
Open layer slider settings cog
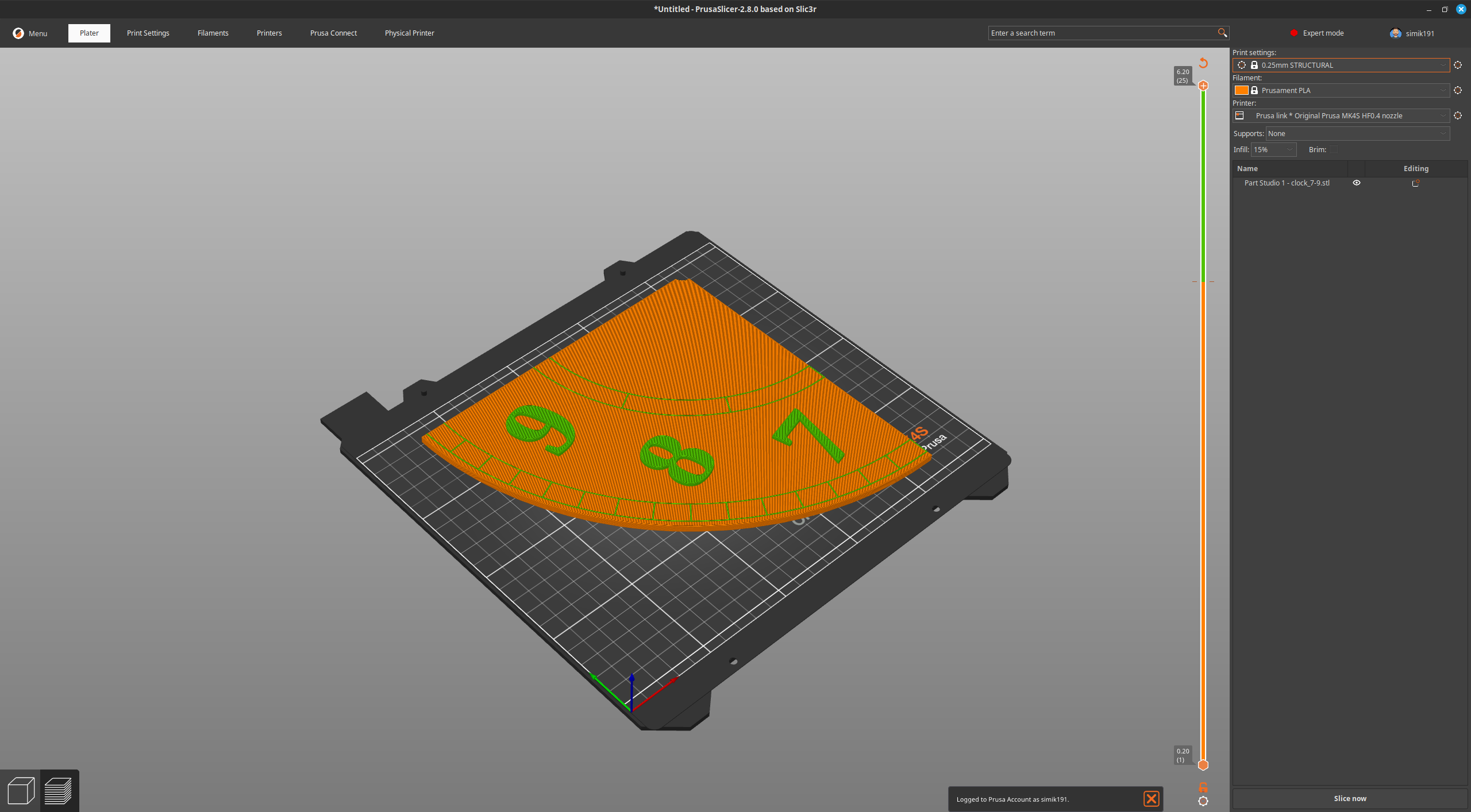tap(1203, 801)
